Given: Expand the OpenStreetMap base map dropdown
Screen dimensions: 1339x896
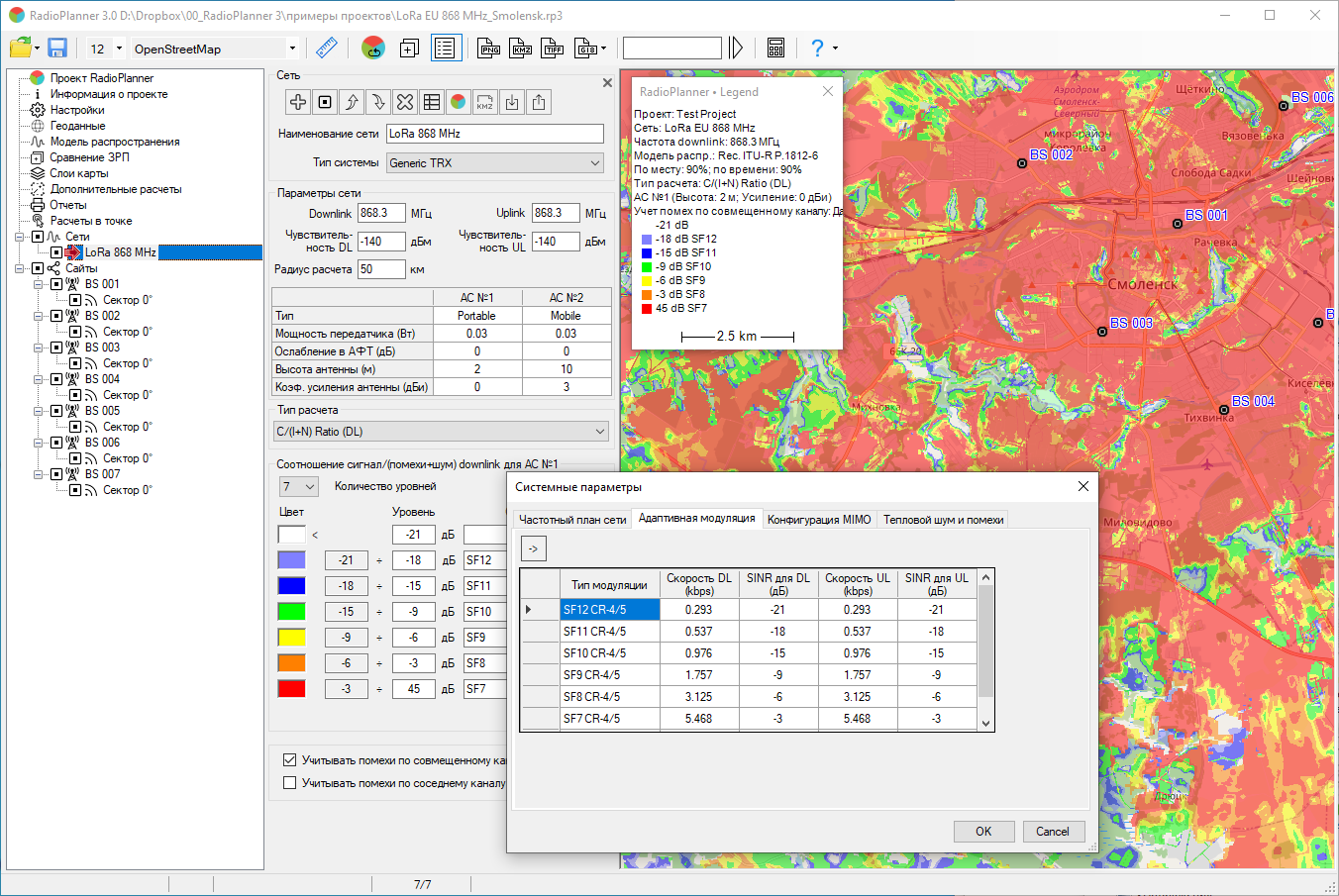Looking at the screenshot, I should 292,49.
